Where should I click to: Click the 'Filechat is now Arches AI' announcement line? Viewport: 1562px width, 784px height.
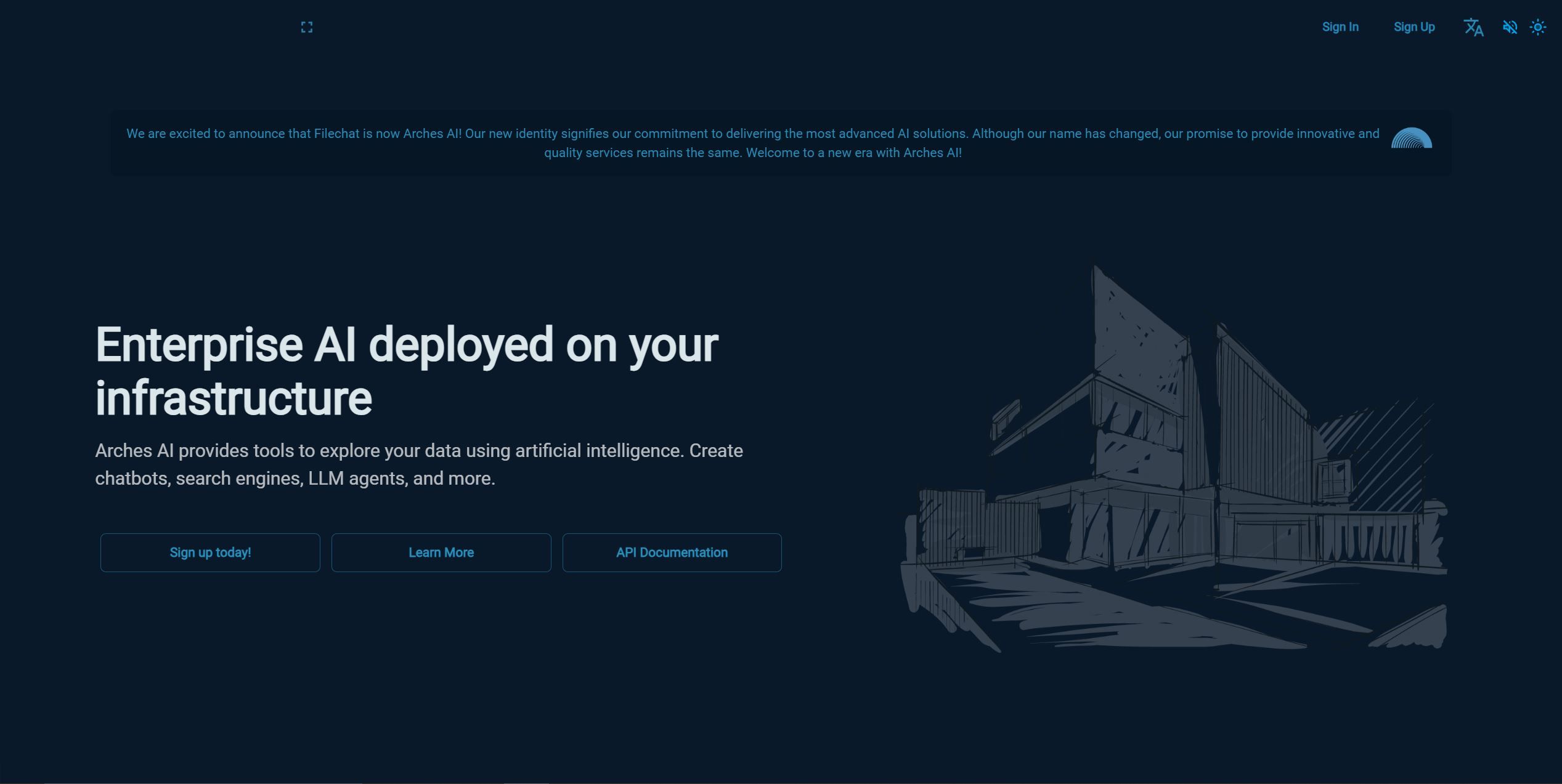click(753, 134)
